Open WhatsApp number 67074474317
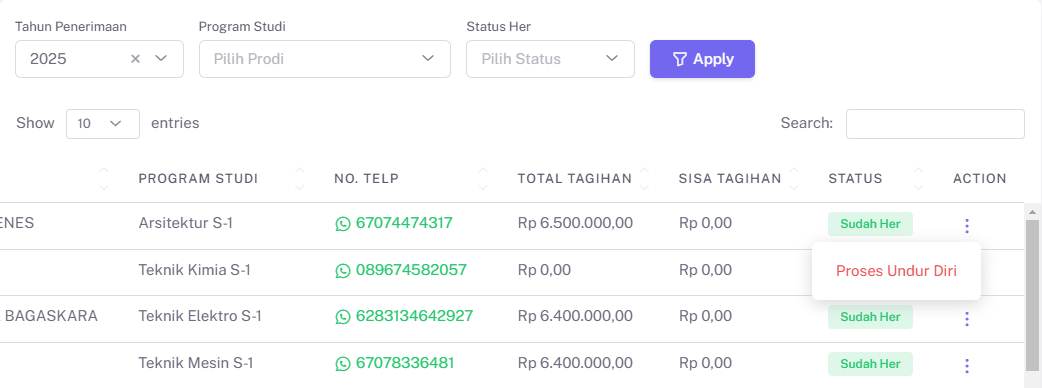The image size is (1042, 388). click(x=404, y=223)
